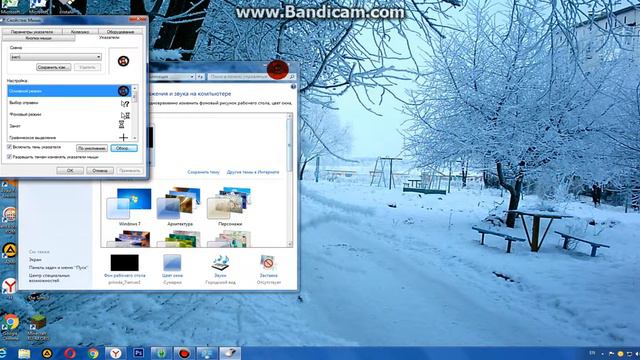Viewport: 640px width, 360px height.
Task: Open 'Центр специальных возможностей' link
Action: [x=49, y=278]
